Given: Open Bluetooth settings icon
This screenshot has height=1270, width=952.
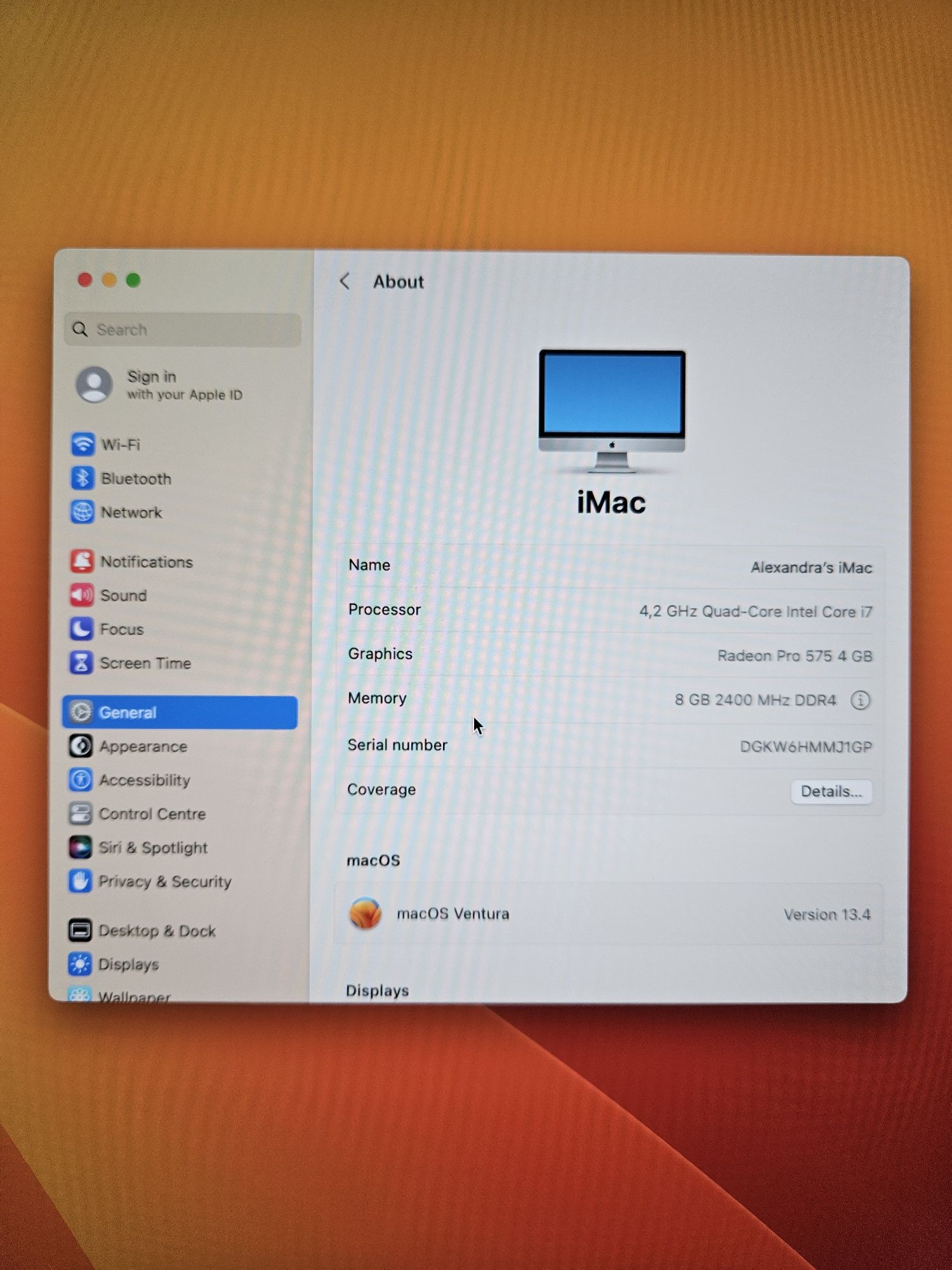Looking at the screenshot, I should [83, 478].
